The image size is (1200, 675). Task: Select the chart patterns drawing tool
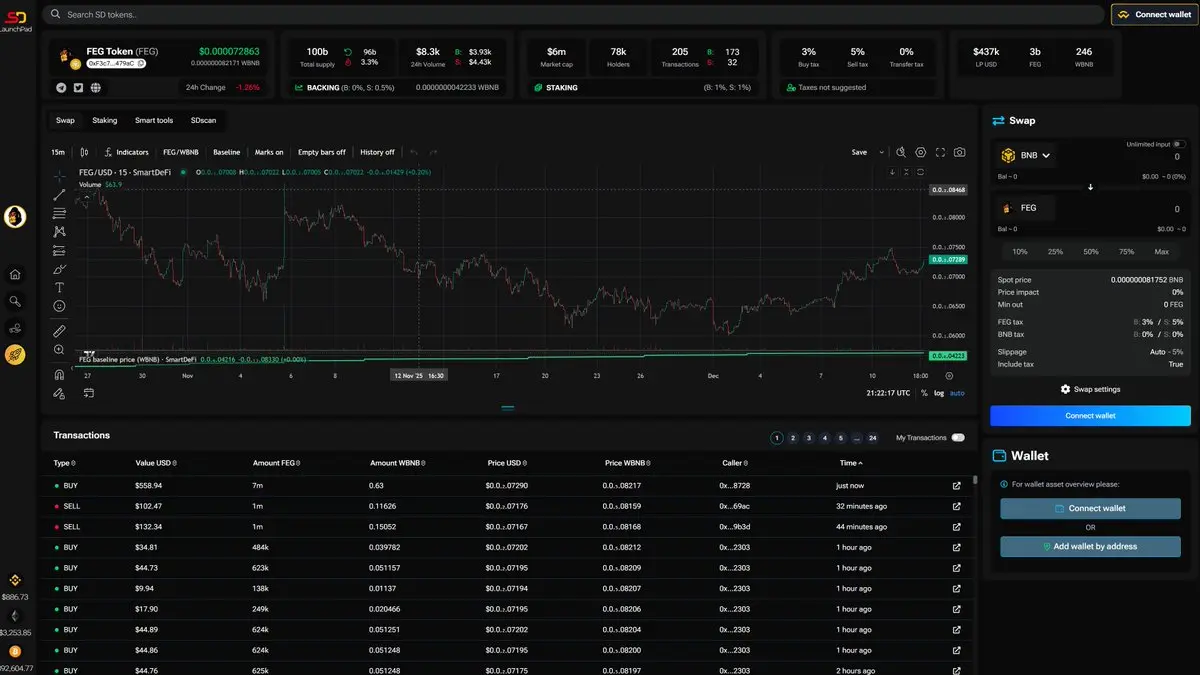pos(59,231)
